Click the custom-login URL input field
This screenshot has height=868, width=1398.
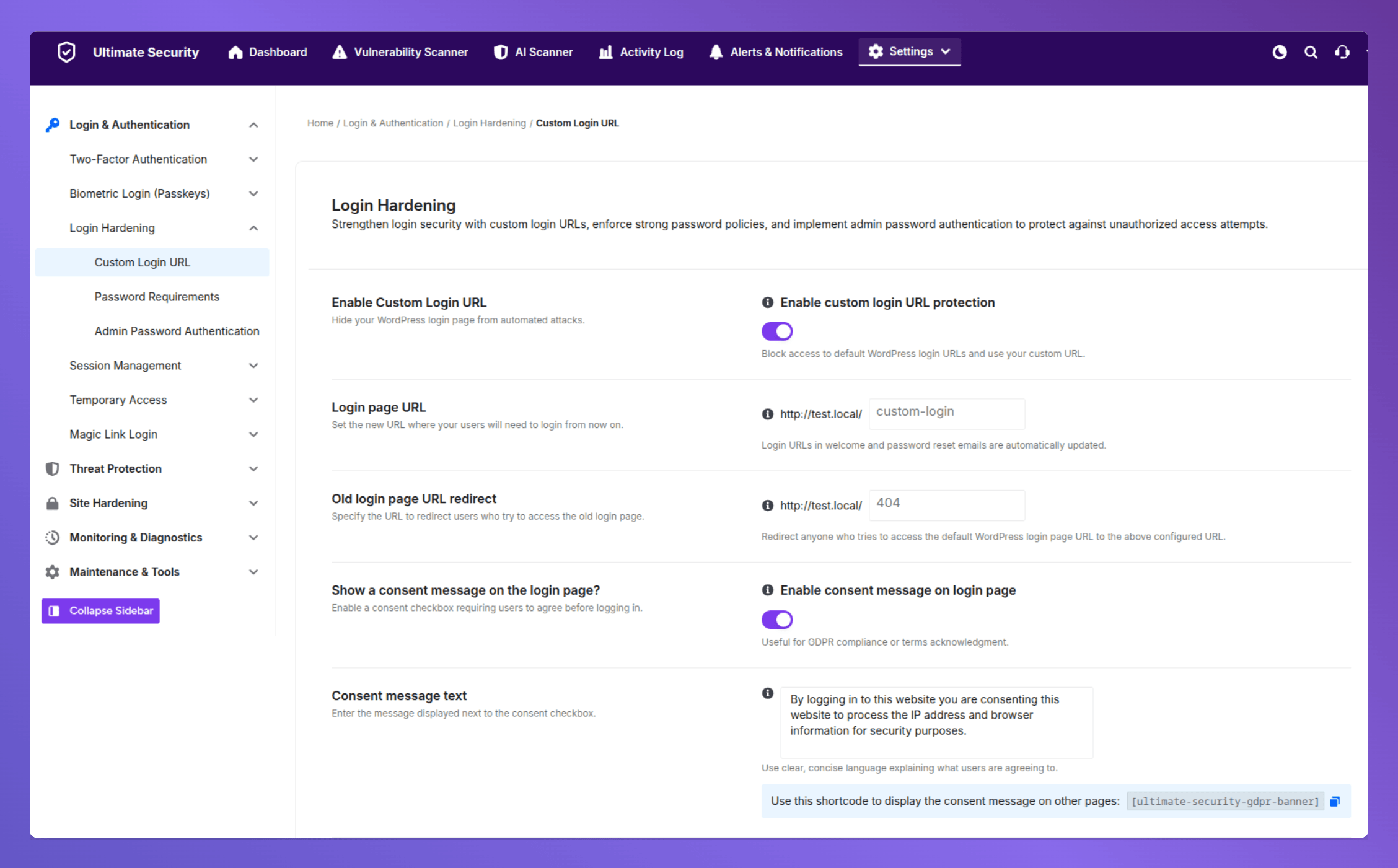click(x=946, y=413)
